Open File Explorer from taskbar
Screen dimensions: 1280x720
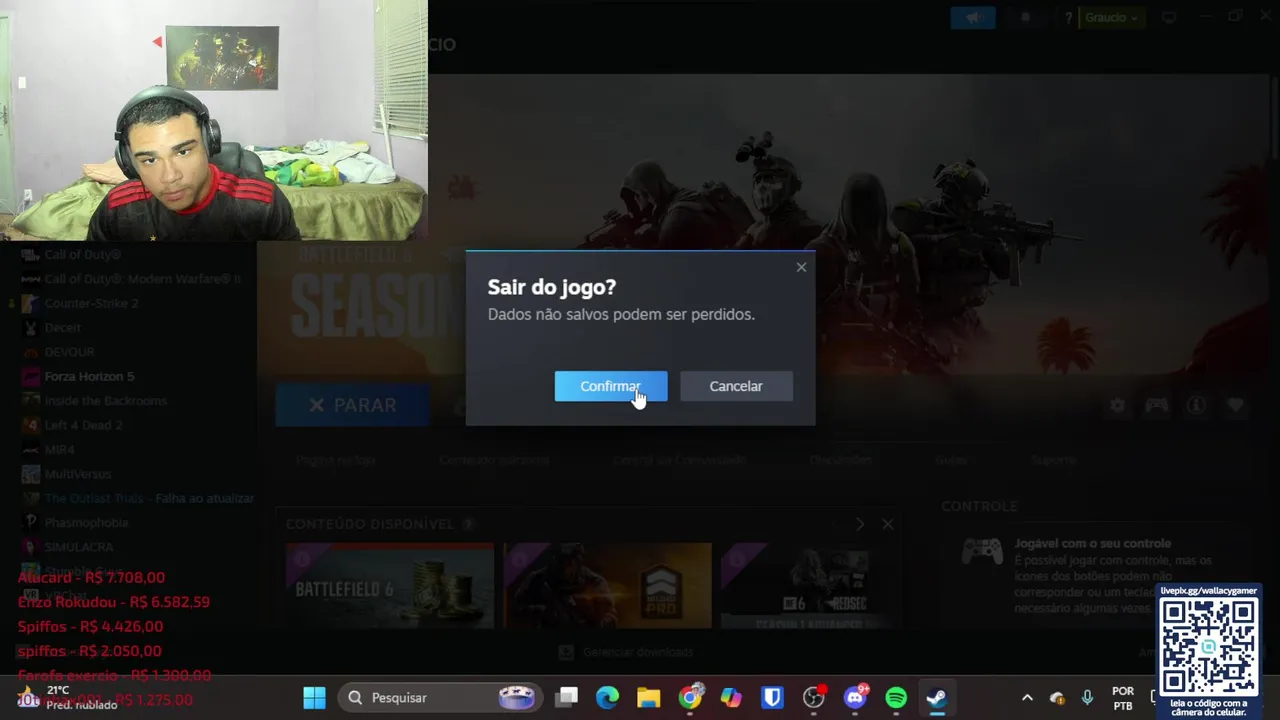click(649, 697)
